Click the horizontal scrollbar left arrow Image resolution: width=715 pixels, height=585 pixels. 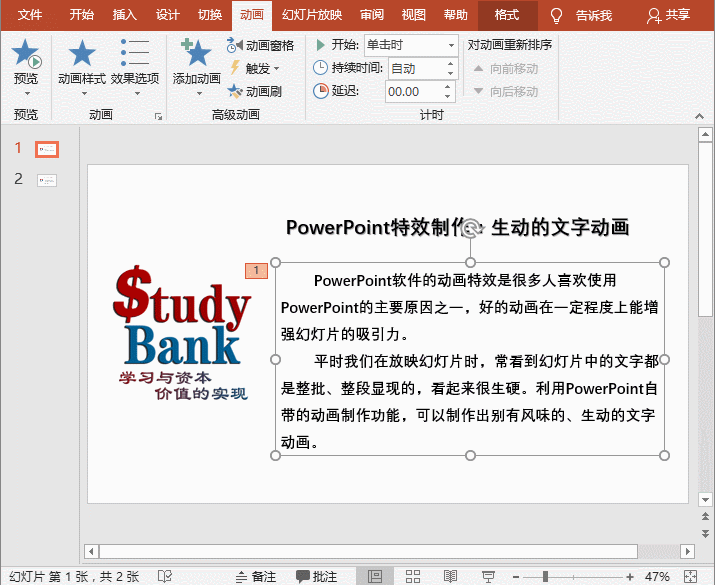[91, 552]
